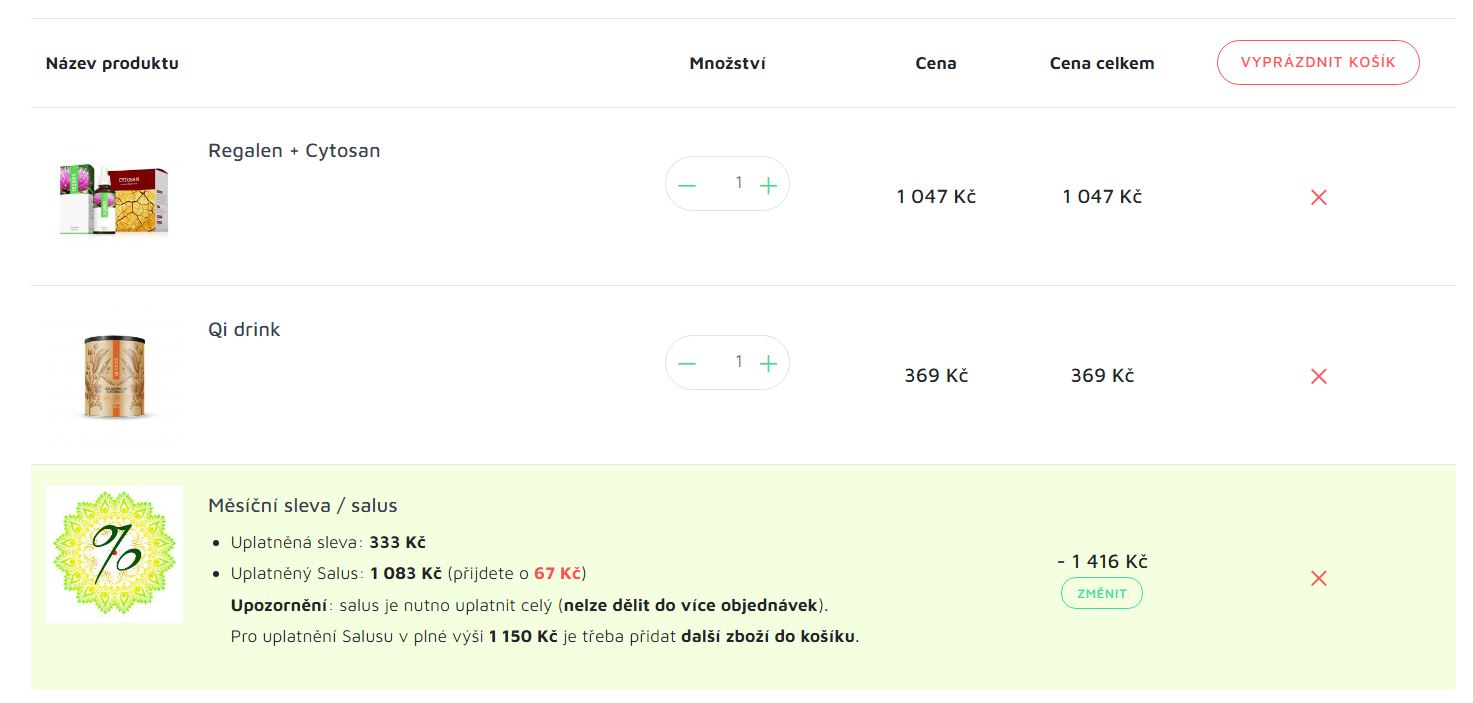Select the Měsíční sleva / salus title

(303, 506)
